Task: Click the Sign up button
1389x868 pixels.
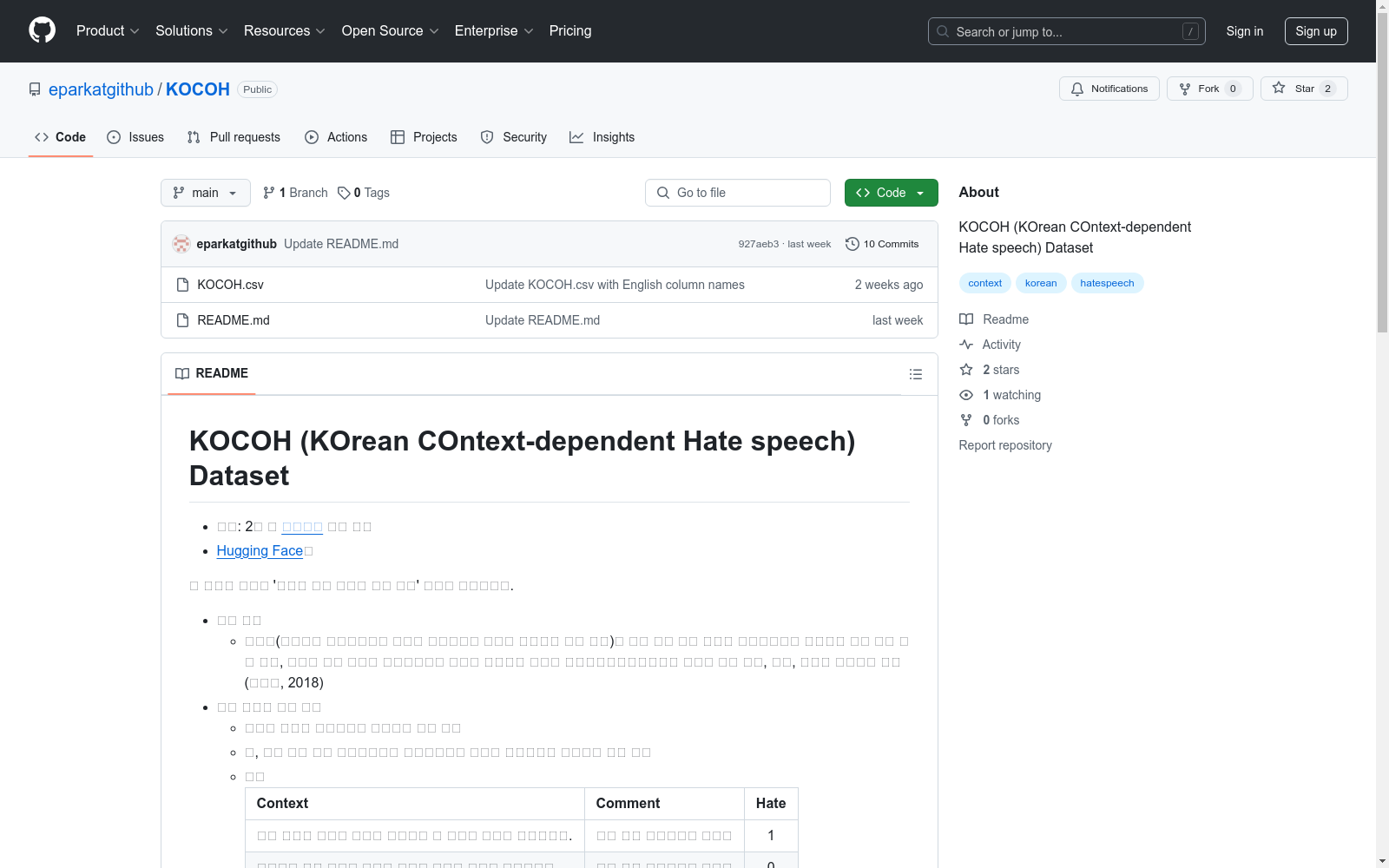Action: click(1316, 31)
